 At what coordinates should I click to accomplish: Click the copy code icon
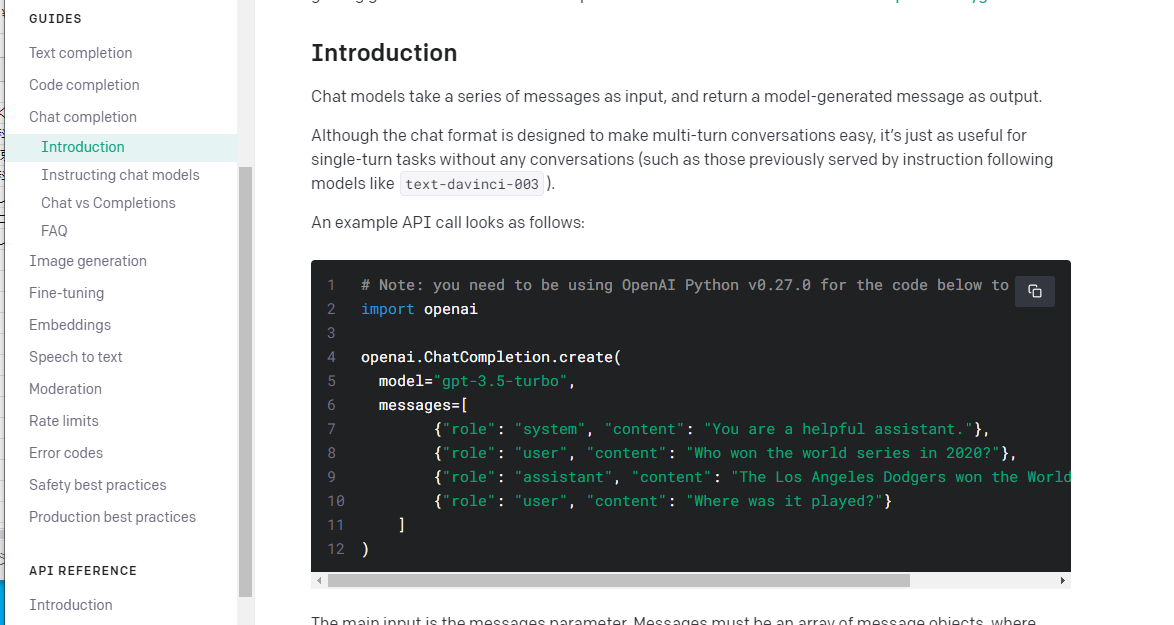(x=1034, y=291)
